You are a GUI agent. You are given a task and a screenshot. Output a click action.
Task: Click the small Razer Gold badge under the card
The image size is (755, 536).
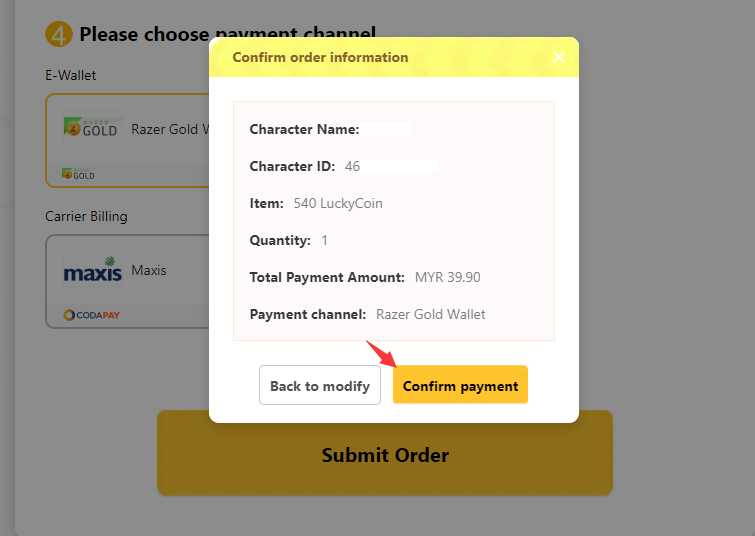pyautogui.click(x=78, y=174)
